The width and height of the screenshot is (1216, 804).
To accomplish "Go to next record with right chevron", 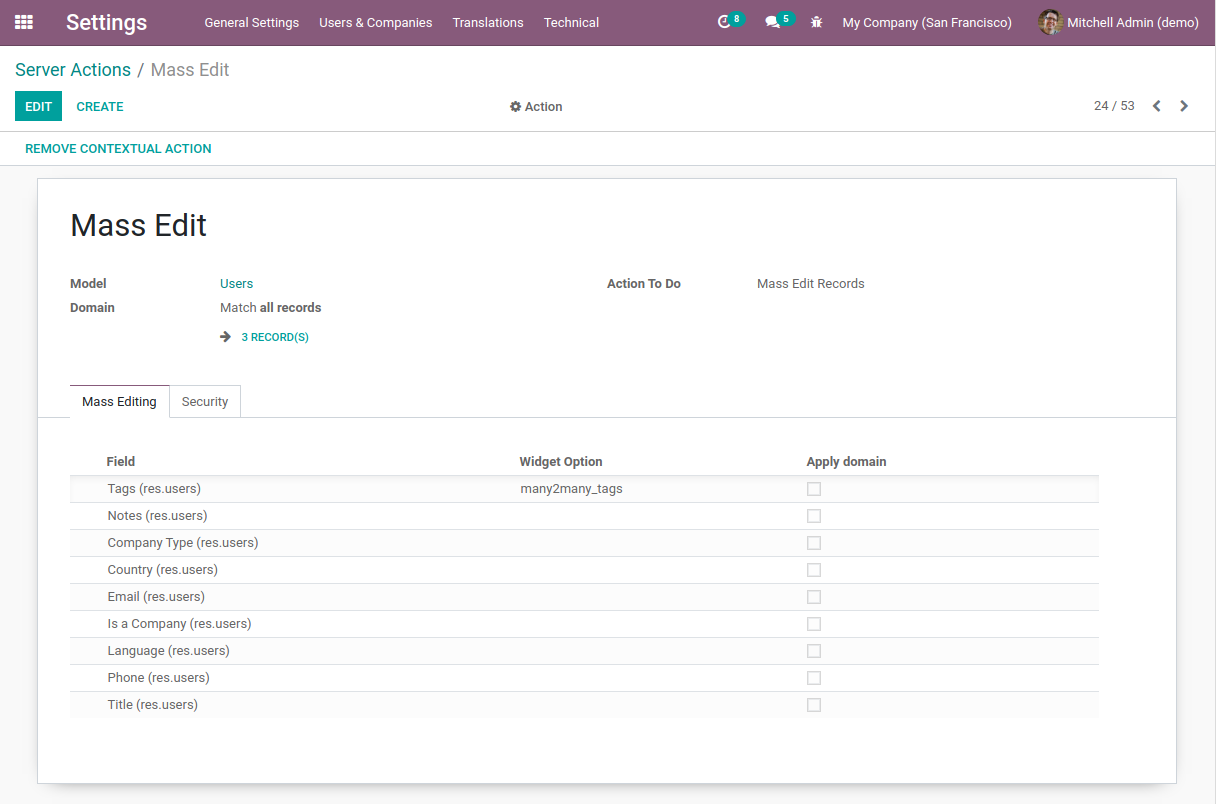I will 1184,105.
